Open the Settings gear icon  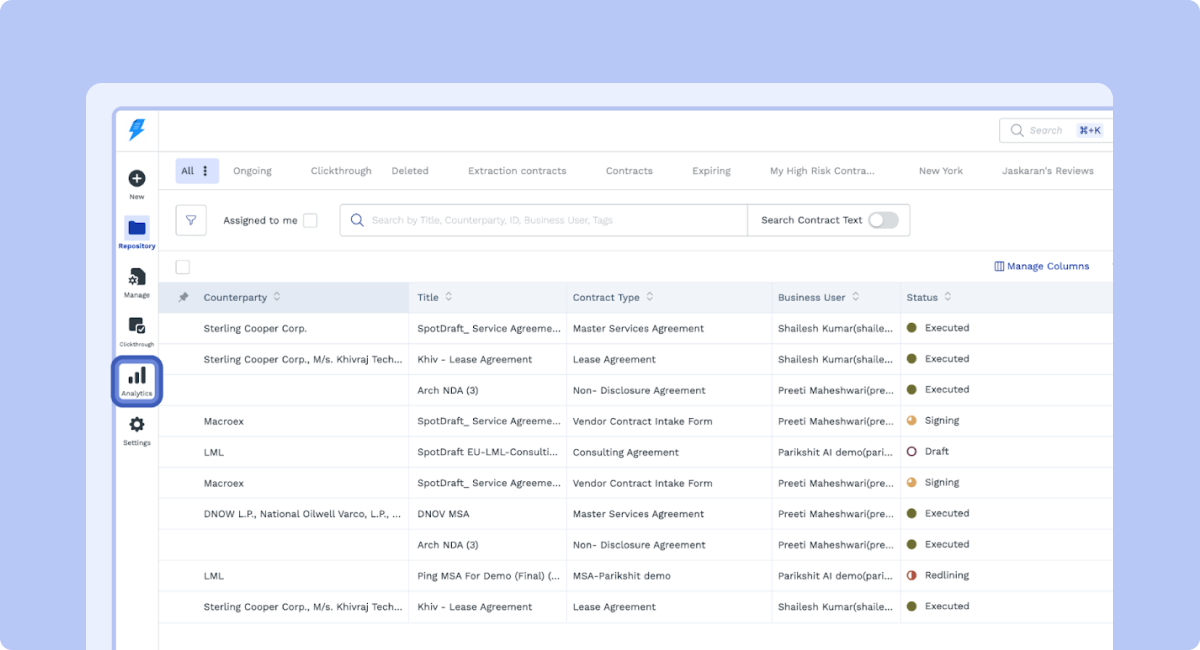tap(137, 425)
